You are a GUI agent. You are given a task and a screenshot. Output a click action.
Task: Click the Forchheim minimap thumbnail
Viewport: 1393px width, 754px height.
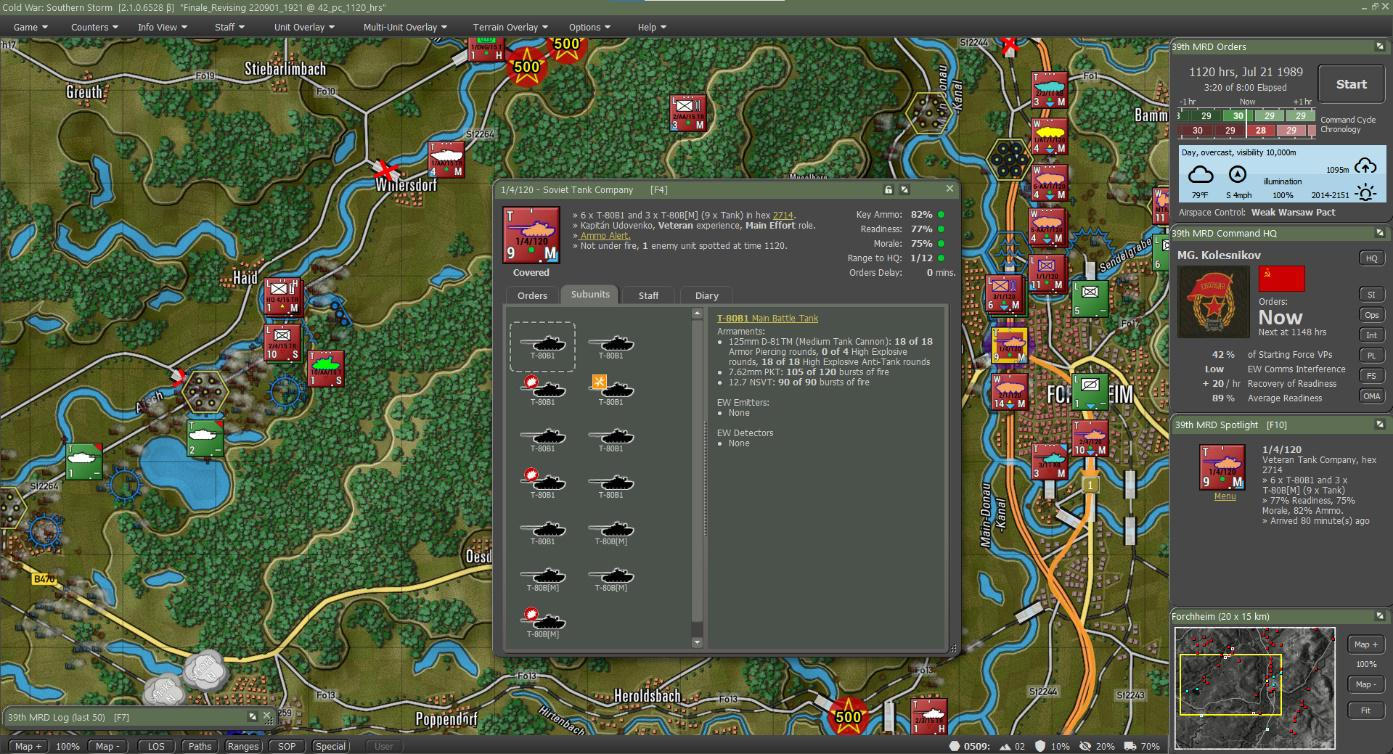tap(1255, 686)
